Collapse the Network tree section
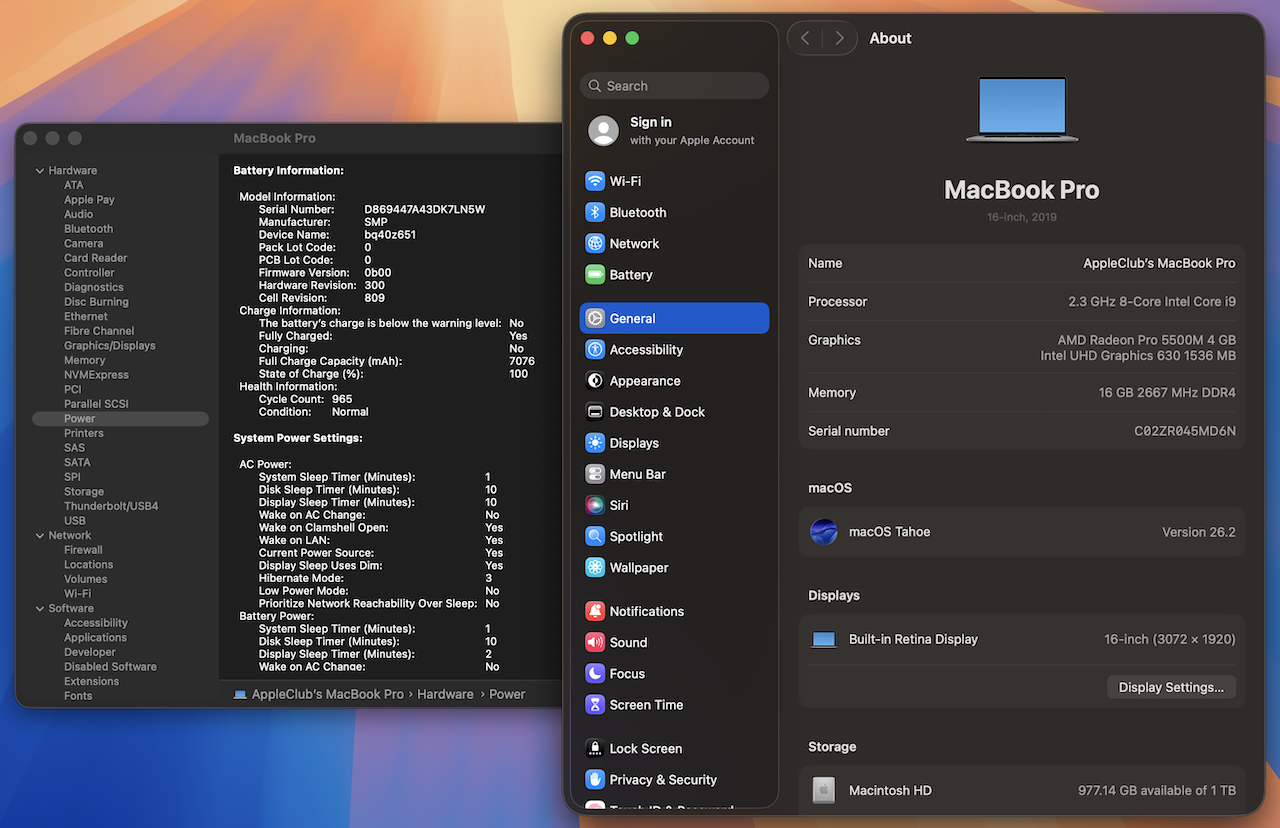The width and height of the screenshot is (1280, 828). (40, 536)
